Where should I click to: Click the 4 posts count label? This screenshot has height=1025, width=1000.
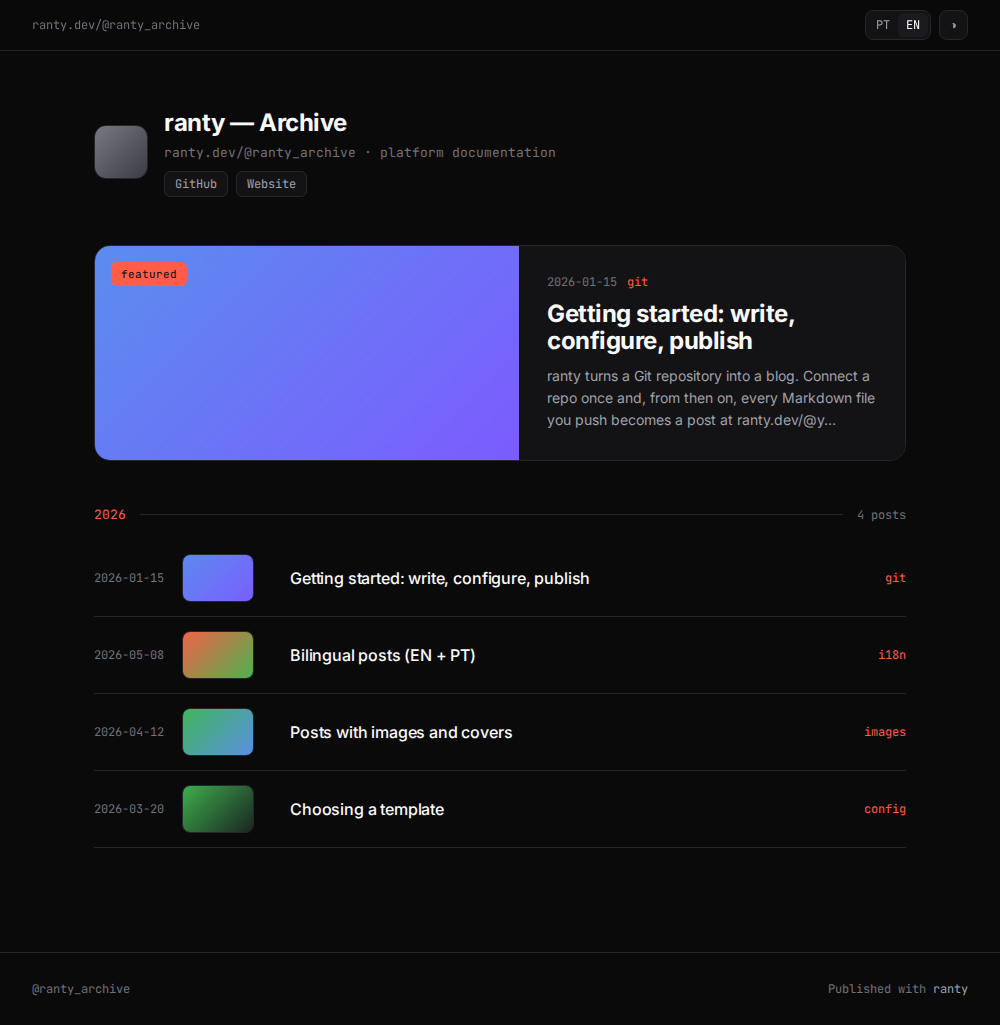click(x=881, y=514)
